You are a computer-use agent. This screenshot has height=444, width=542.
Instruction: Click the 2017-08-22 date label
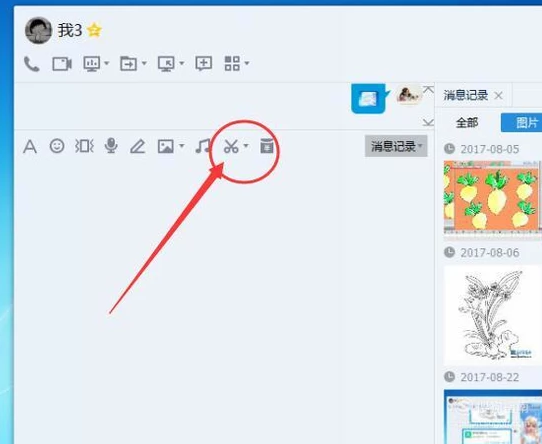tap(489, 377)
